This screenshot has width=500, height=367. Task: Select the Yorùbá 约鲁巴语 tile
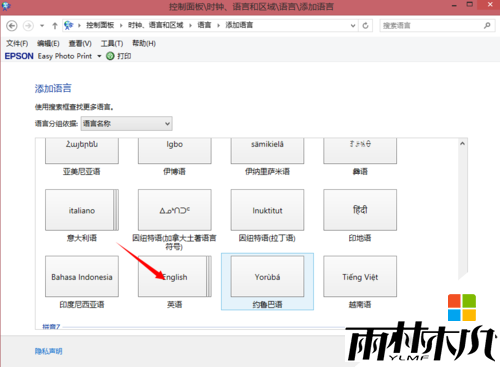tap(267, 282)
